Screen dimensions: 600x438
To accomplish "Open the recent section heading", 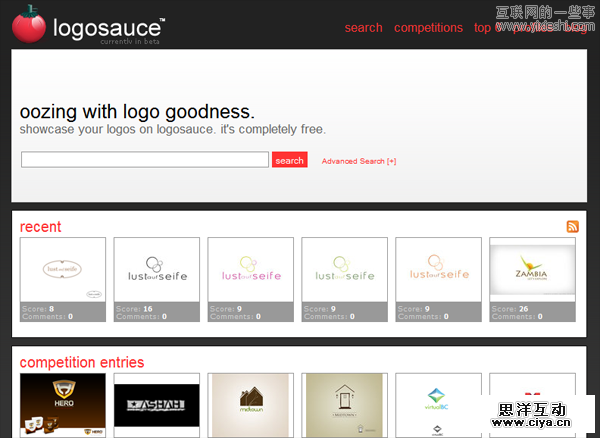I will [40, 226].
